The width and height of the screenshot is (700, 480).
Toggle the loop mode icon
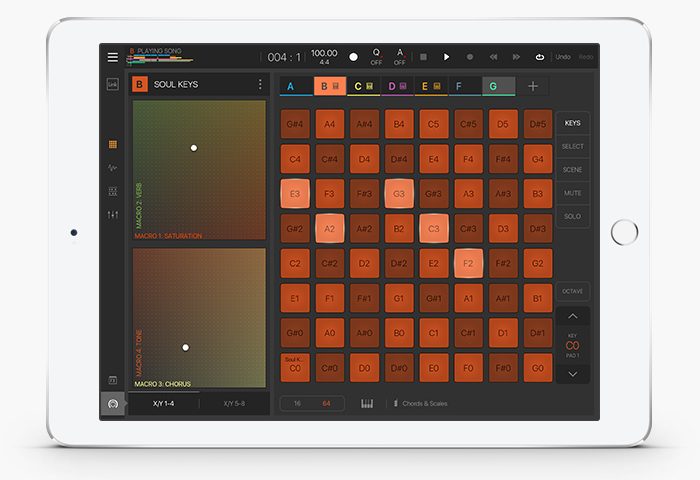click(x=540, y=57)
